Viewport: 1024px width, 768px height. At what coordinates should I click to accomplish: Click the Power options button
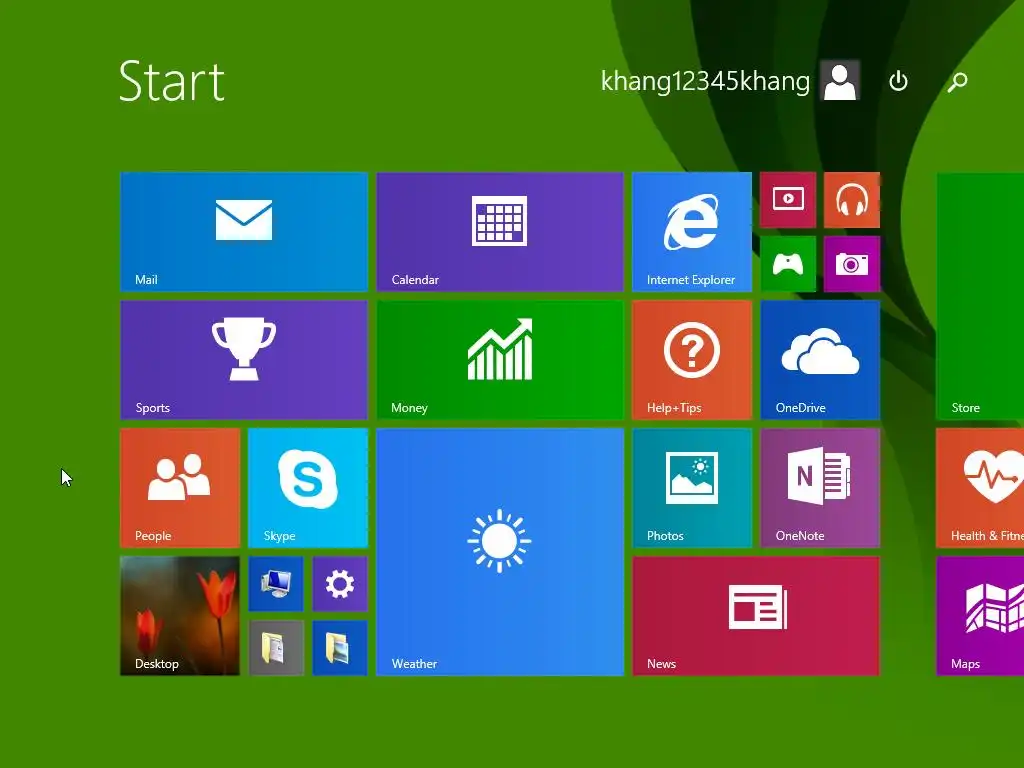point(899,81)
